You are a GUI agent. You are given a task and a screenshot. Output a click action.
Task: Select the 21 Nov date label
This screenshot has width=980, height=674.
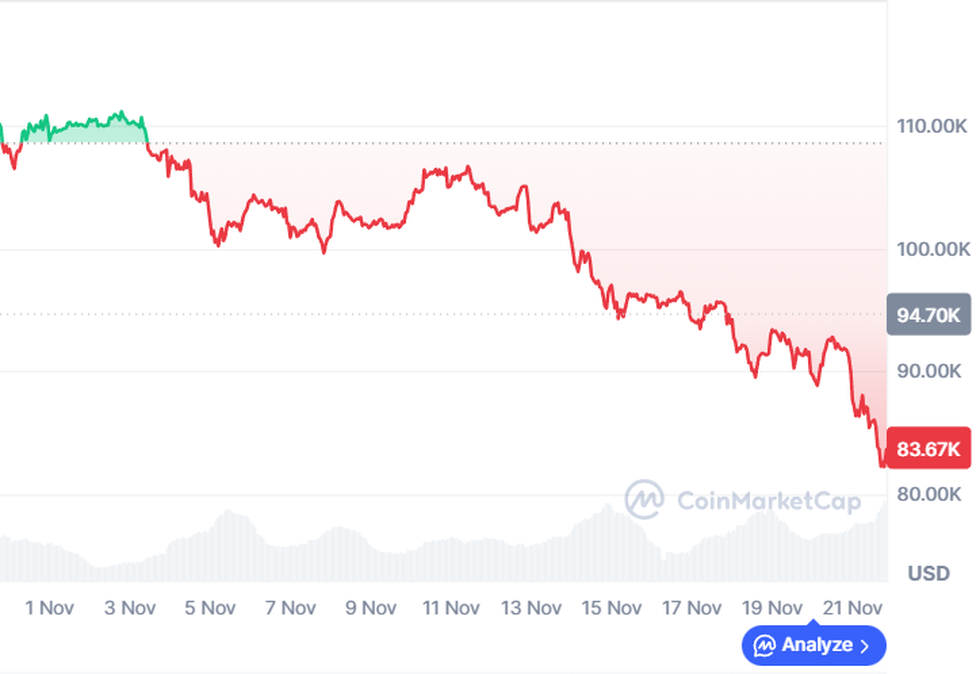point(853,607)
